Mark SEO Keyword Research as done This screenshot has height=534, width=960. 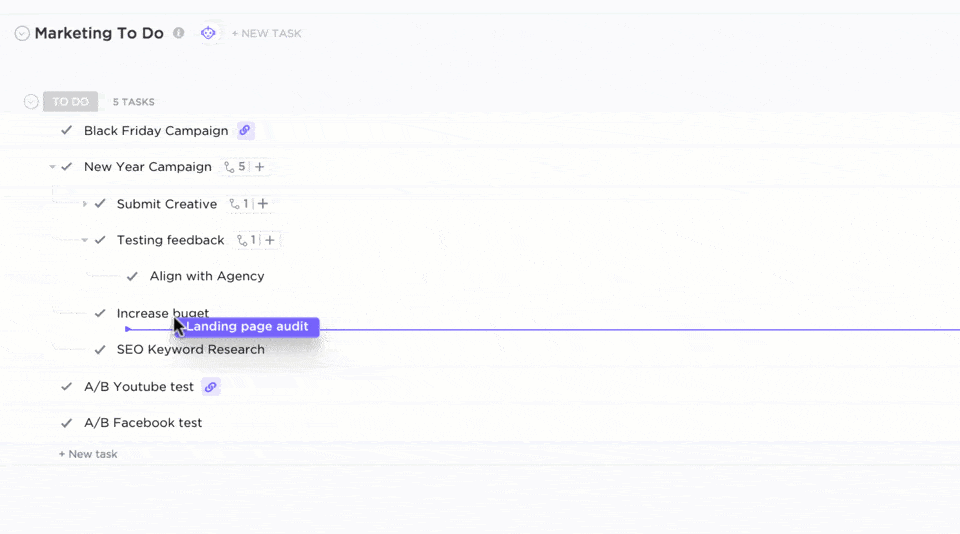(x=100, y=350)
